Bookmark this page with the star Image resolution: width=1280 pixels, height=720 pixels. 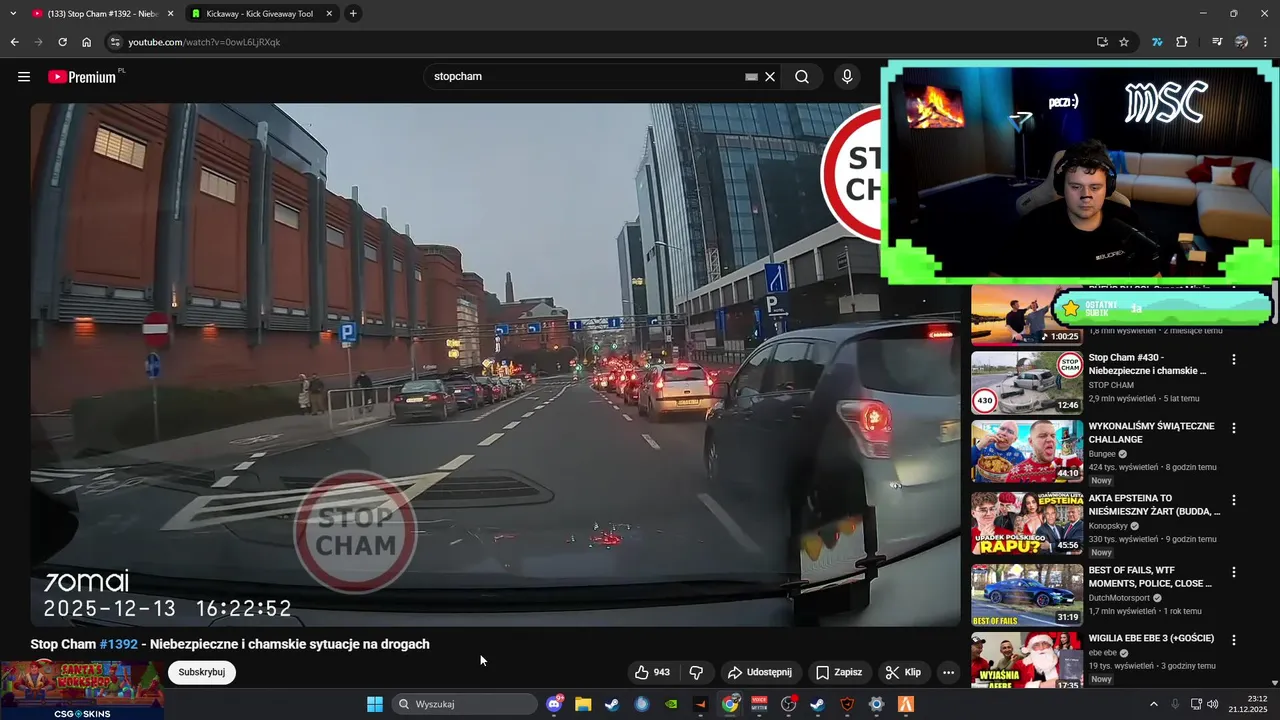pyautogui.click(x=1124, y=42)
